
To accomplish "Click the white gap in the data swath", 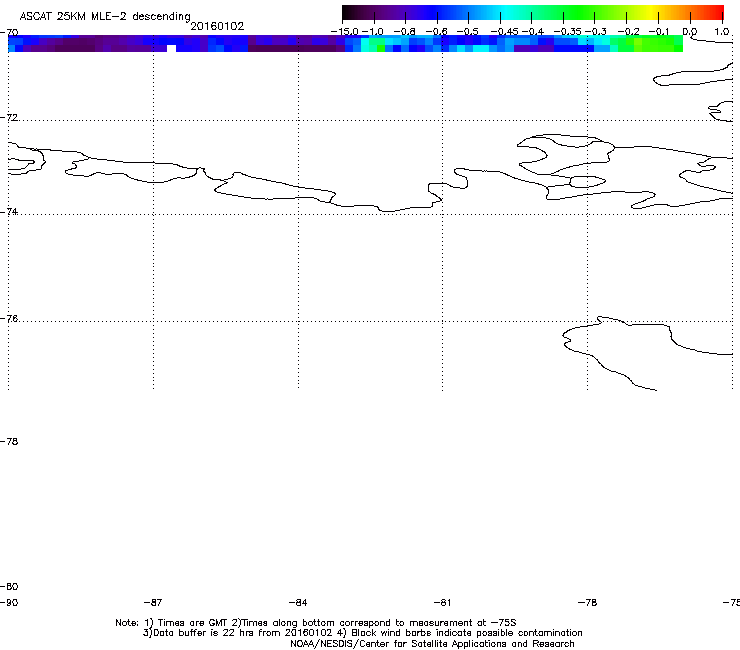I will click(171, 49).
